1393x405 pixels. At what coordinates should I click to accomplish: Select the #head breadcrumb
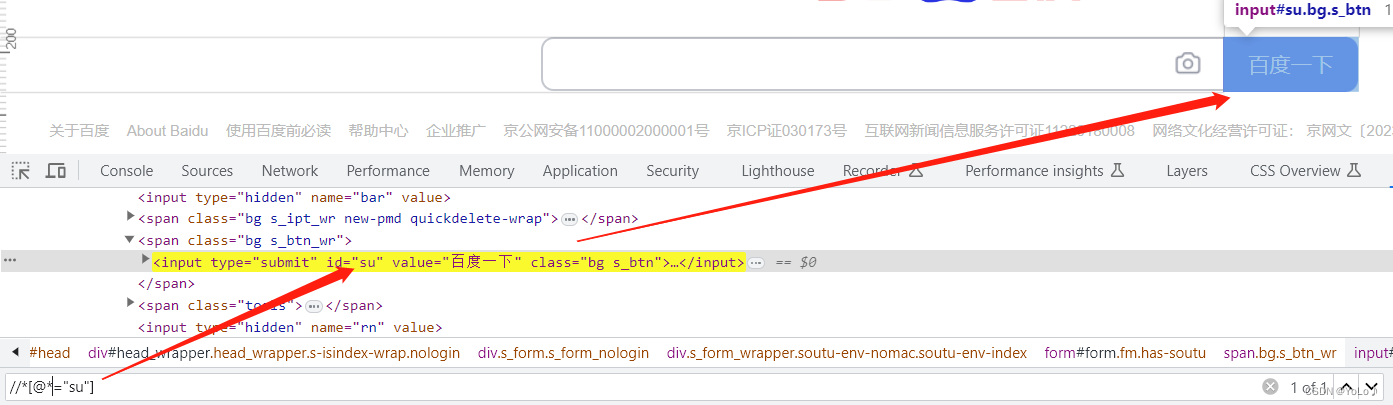[x=50, y=353]
